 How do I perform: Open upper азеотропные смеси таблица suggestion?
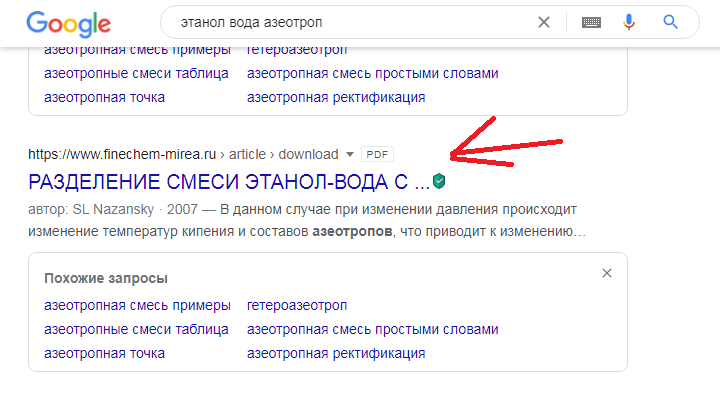tap(136, 73)
